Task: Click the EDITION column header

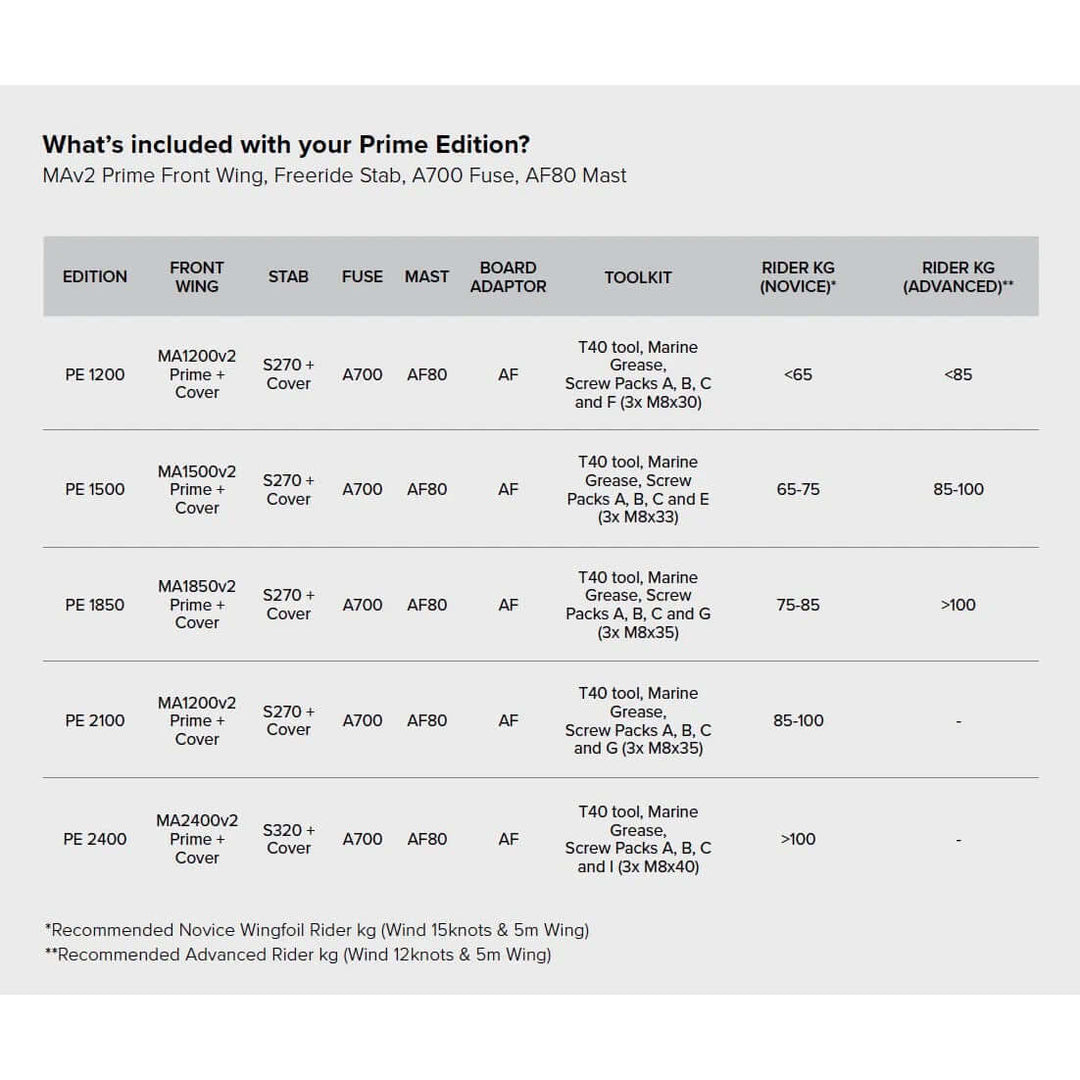Action: [95, 277]
